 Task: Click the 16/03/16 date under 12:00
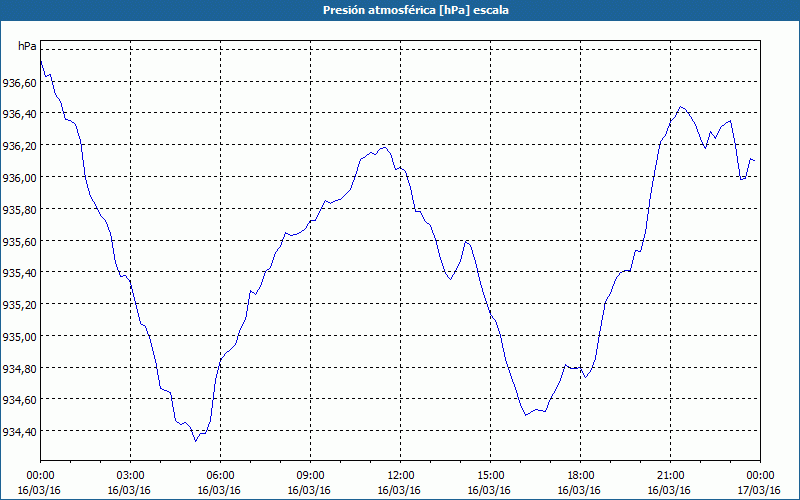click(399, 490)
